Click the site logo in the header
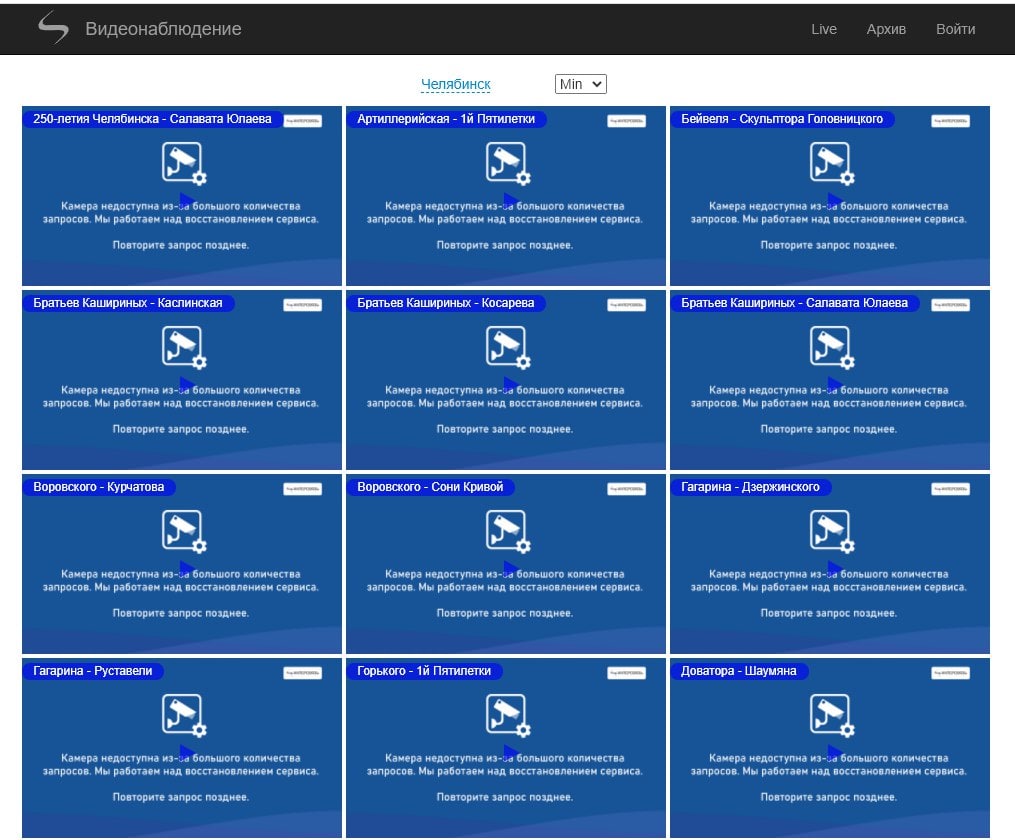This screenshot has height=840, width=1015. (x=53, y=28)
